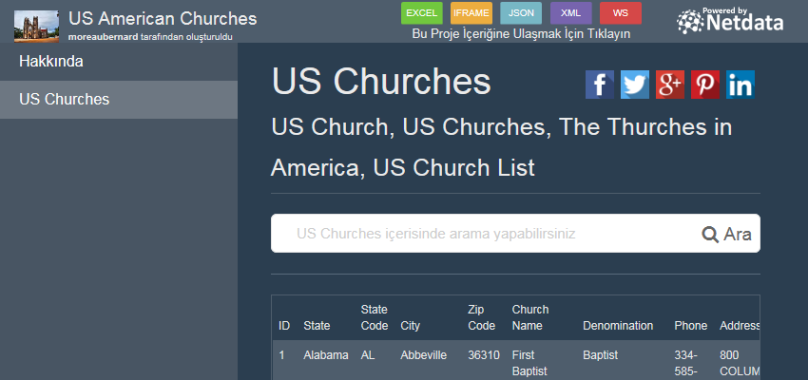Image resolution: width=808 pixels, height=380 pixels.
Task: Open Hakkında sidebar item
Action: click(x=119, y=61)
